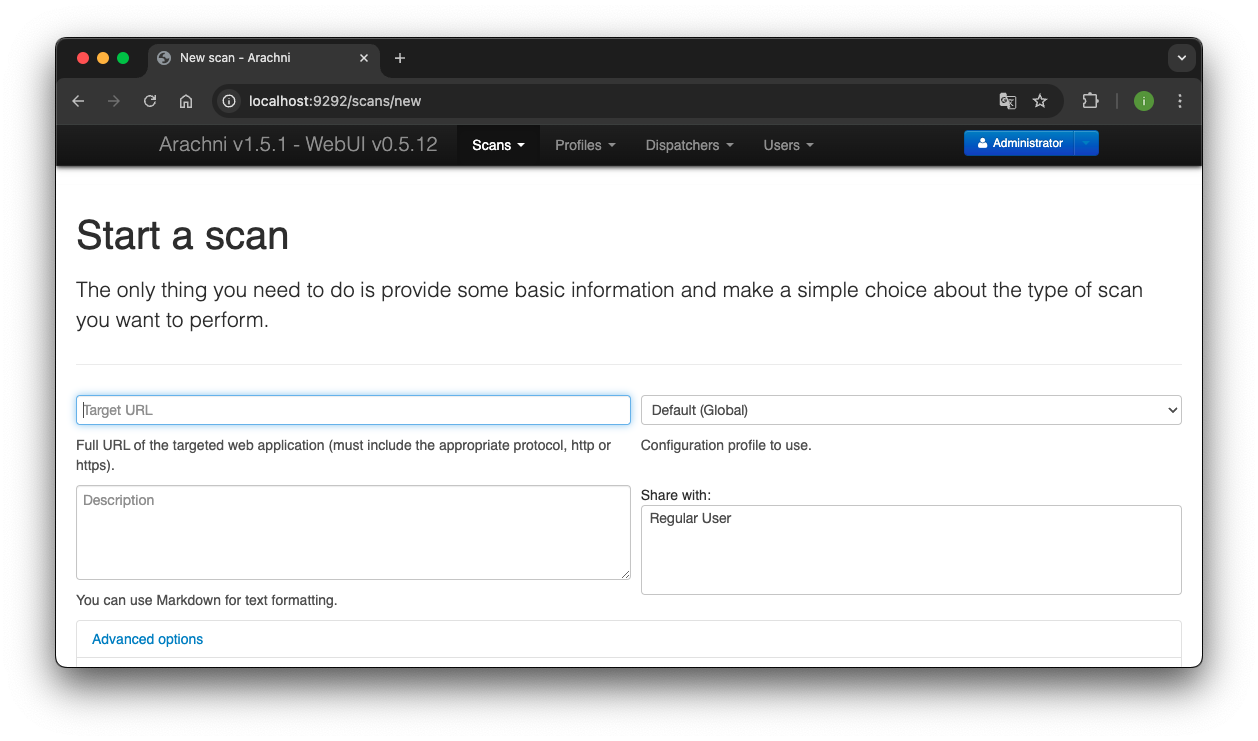Screen dimensions: 1258x741
Task: Click the translate page icon
Action: click(x=1008, y=101)
